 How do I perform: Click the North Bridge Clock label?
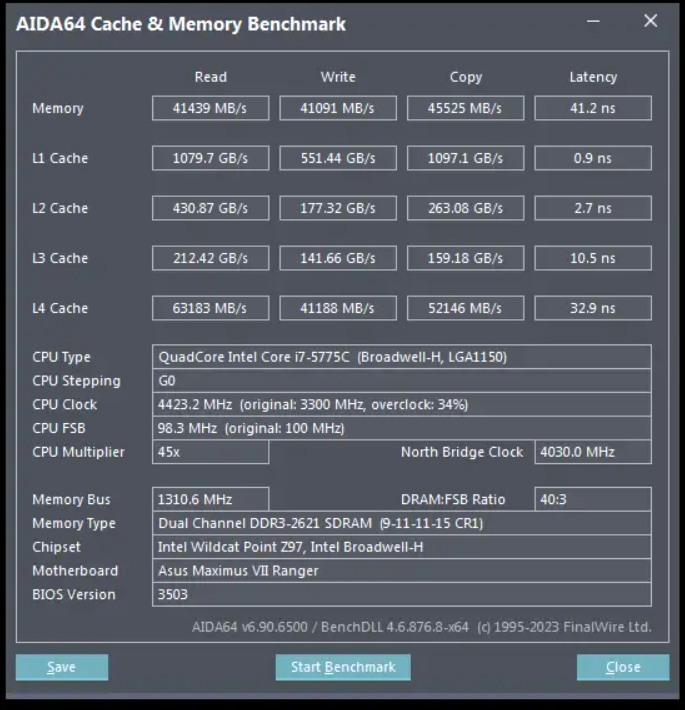pyautogui.click(x=462, y=452)
